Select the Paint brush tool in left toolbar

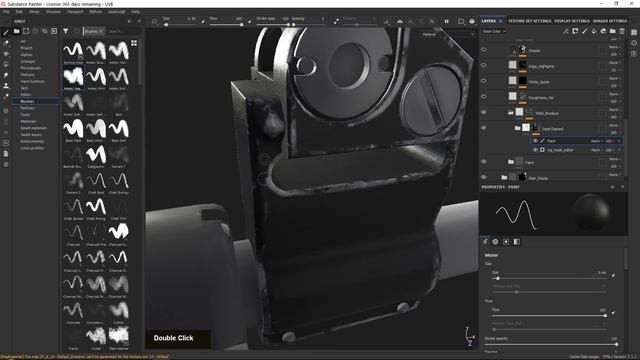pos(6,32)
